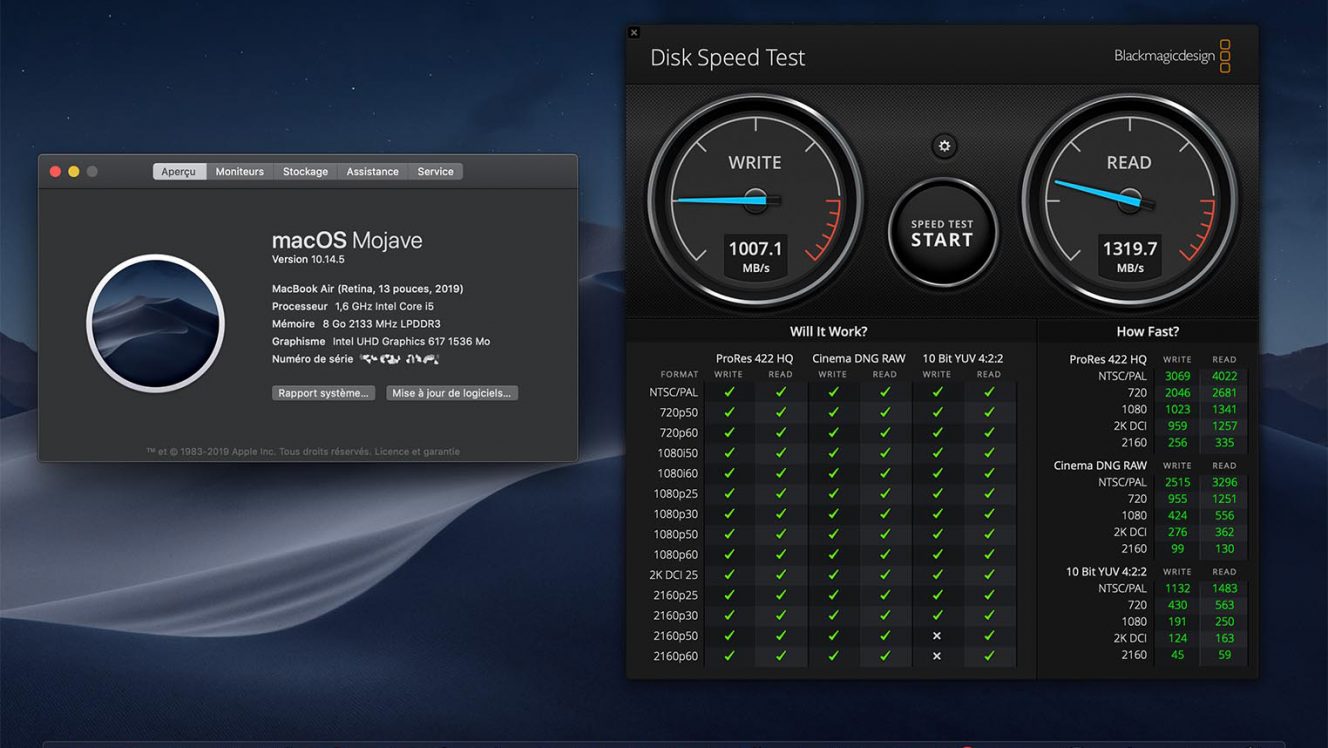Click ProRes write checkmark for 2160p60
Viewport: 1328px width, 748px height.
tap(729, 656)
